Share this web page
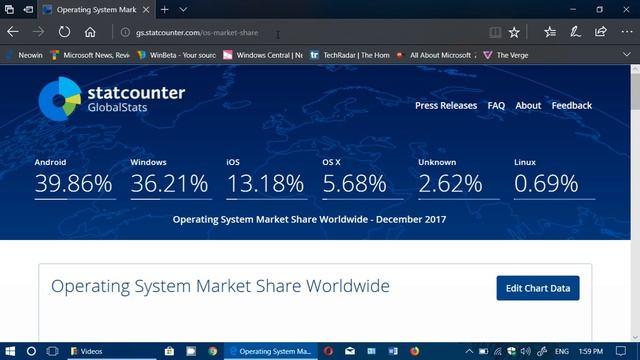640x360 pixels. pyautogui.click(x=601, y=32)
